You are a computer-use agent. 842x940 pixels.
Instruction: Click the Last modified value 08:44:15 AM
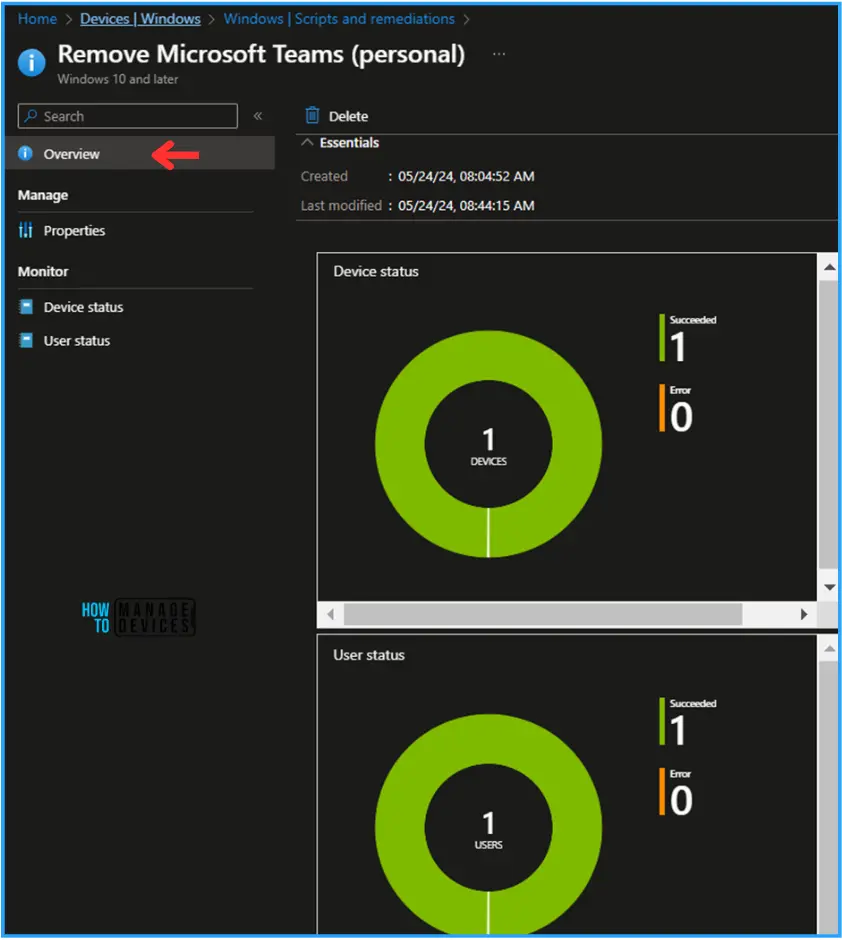[466, 206]
